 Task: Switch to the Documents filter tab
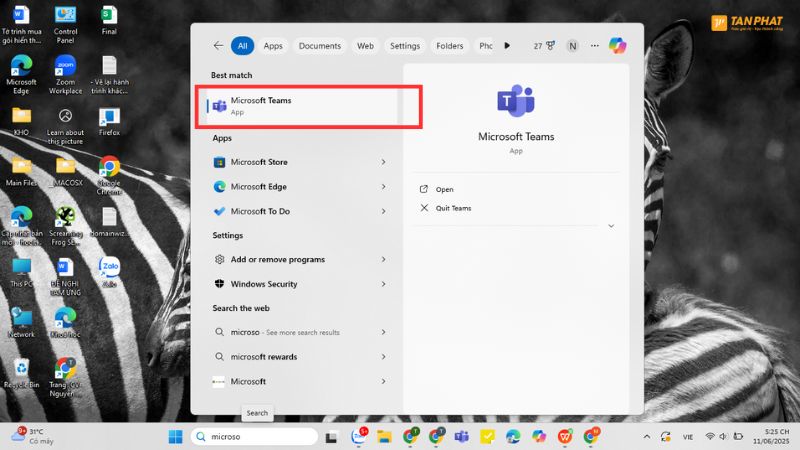coord(320,46)
